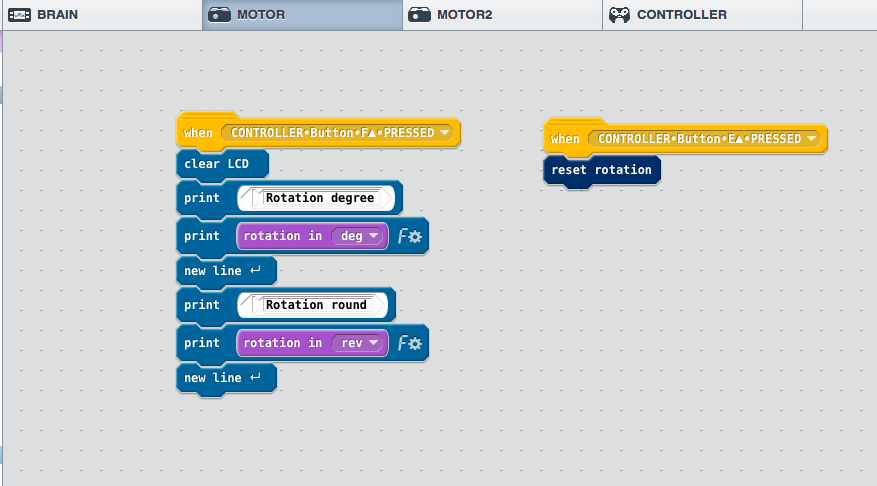This screenshot has height=486, width=877.
Task: Select the MOTOR tab
Action: pos(302,15)
